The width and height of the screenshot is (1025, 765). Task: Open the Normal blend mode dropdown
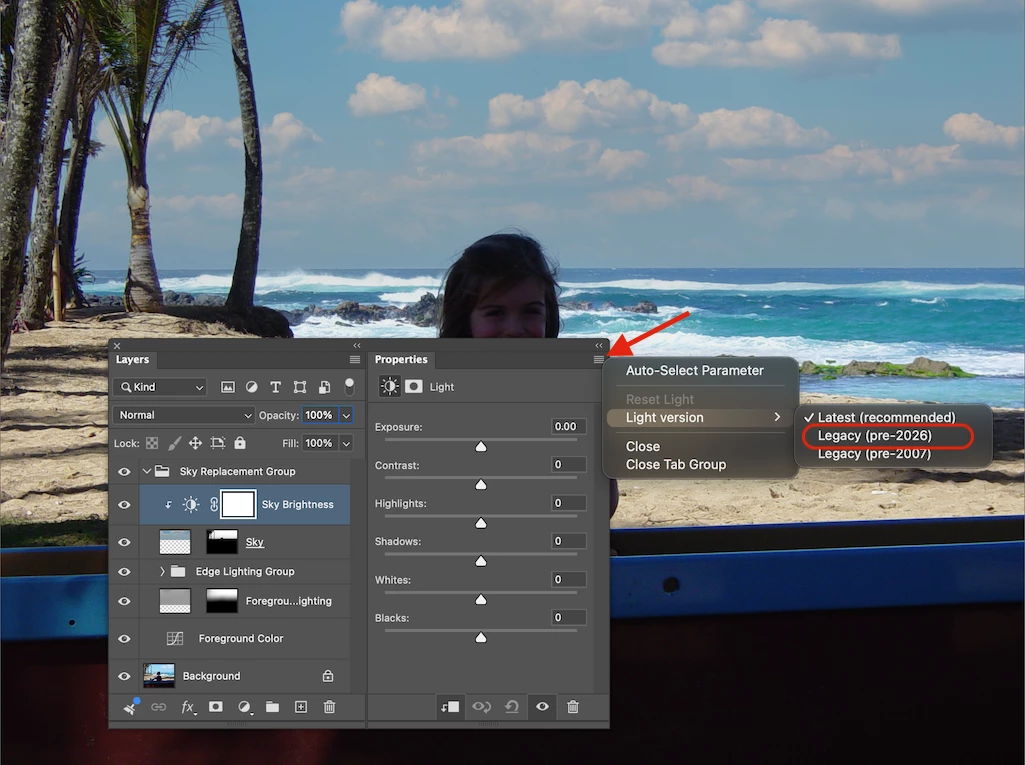coord(184,415)
